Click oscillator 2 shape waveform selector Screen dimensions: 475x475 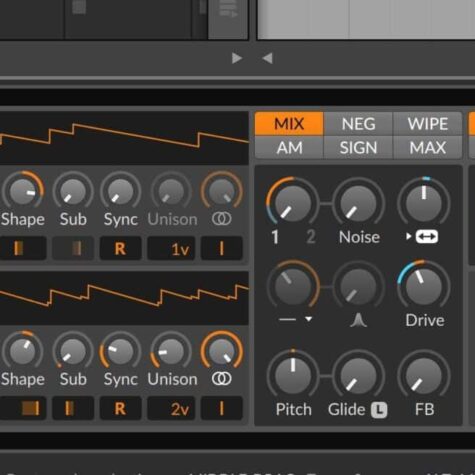pos(23,408)
